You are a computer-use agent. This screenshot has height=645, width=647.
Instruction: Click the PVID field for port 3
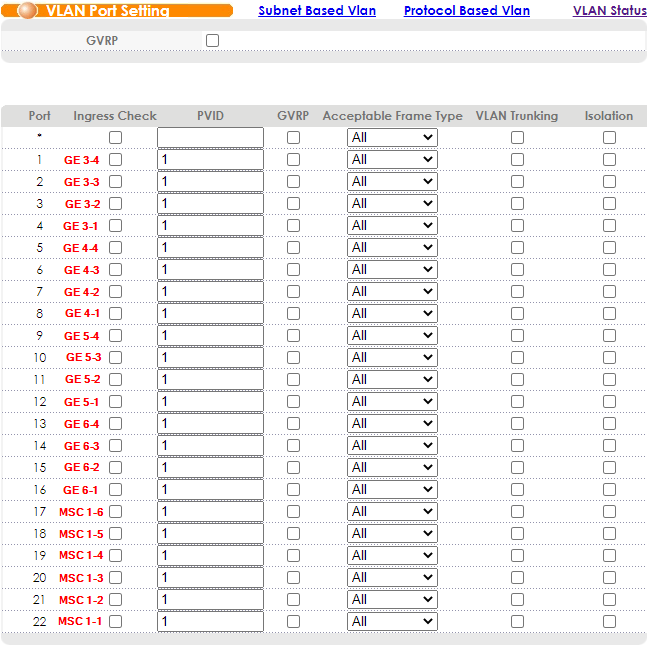click(x=210, y=204)
